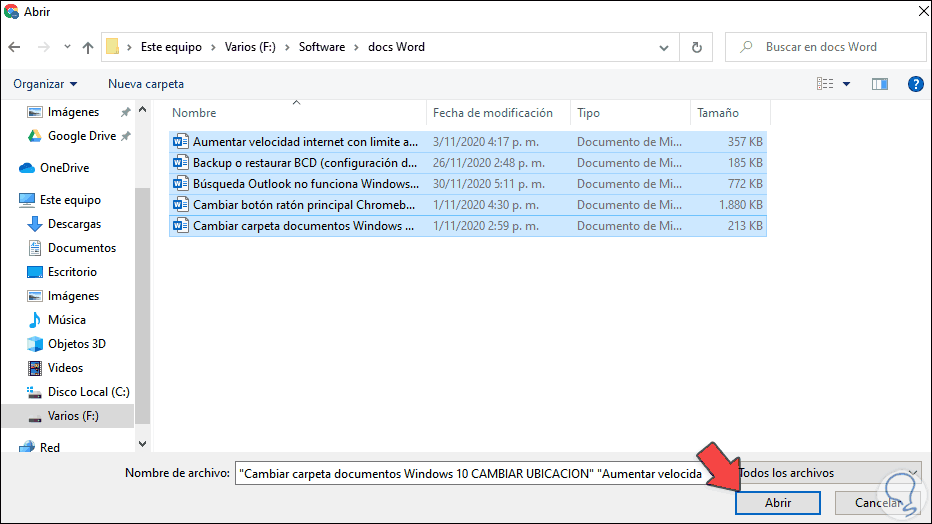The height and width of the screenshot is (524, 932).
Task: Close the Abrir dialog
Action: [x=922, y=11]
